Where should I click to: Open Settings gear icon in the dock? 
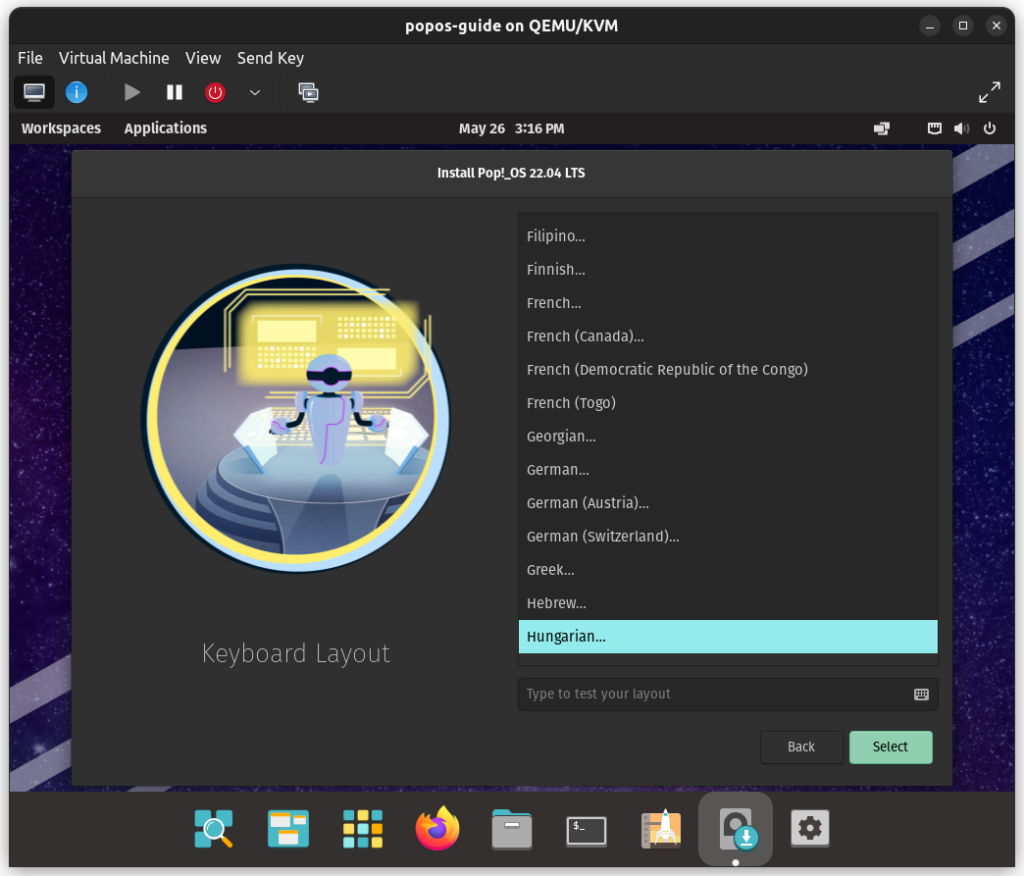point(810,828)
